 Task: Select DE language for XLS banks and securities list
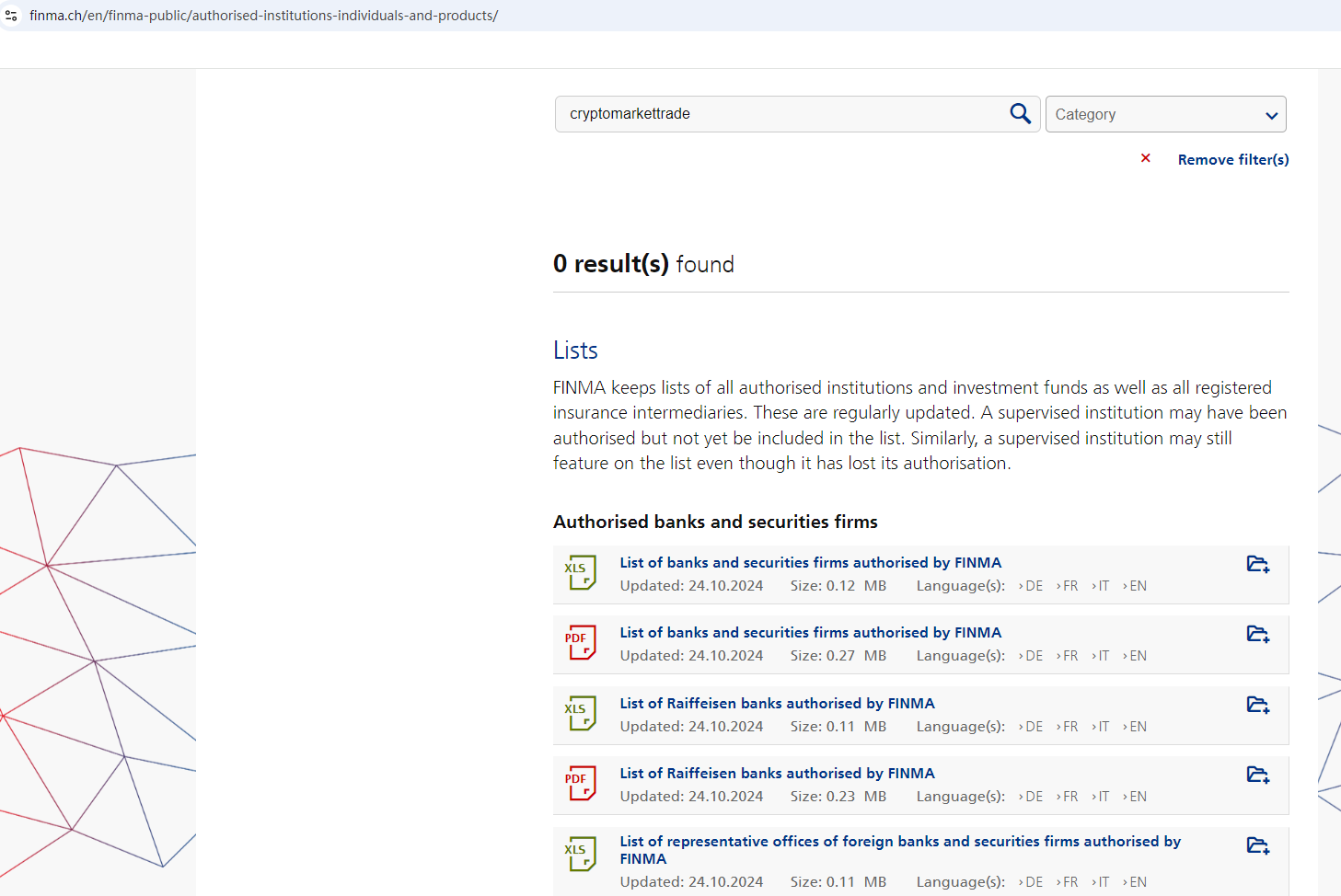(1031, 586)
